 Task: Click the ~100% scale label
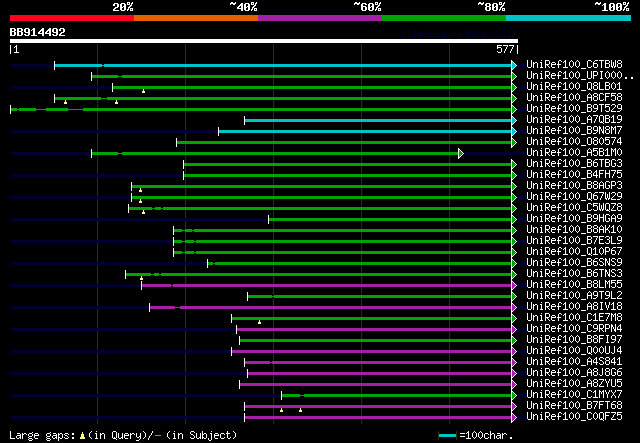[611, 7]
